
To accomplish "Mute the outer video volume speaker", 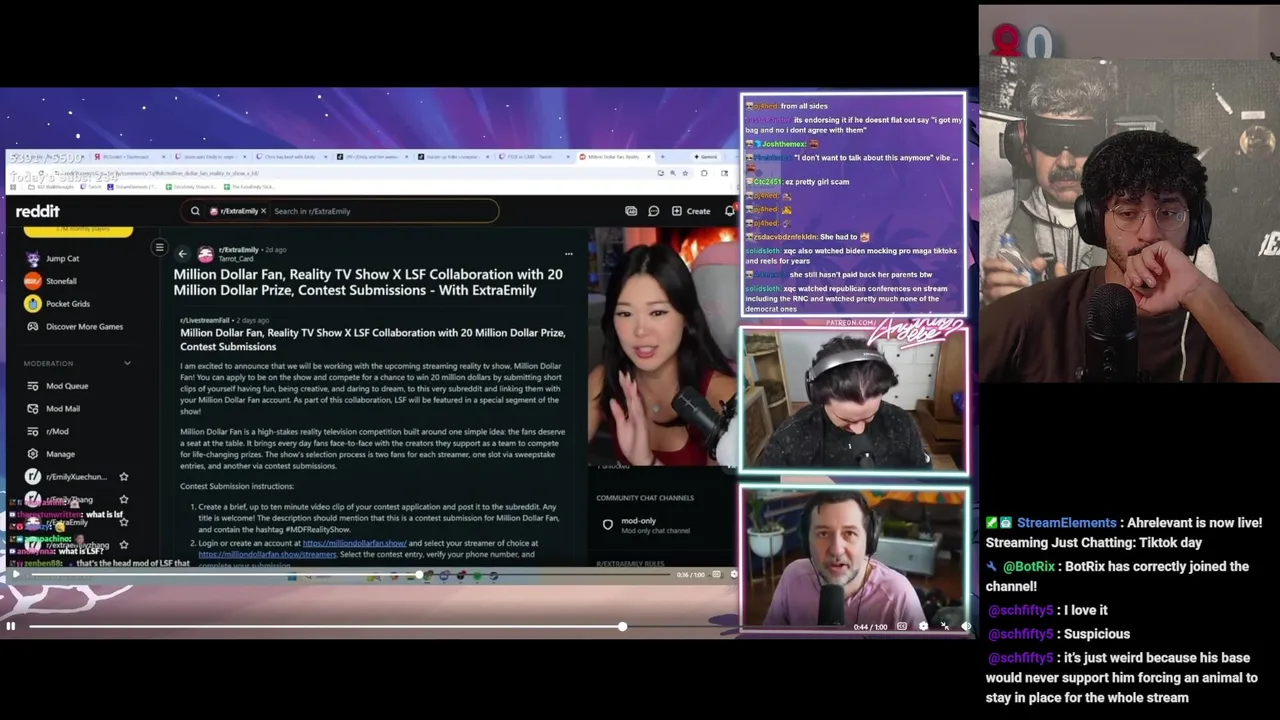I will 966,627.
